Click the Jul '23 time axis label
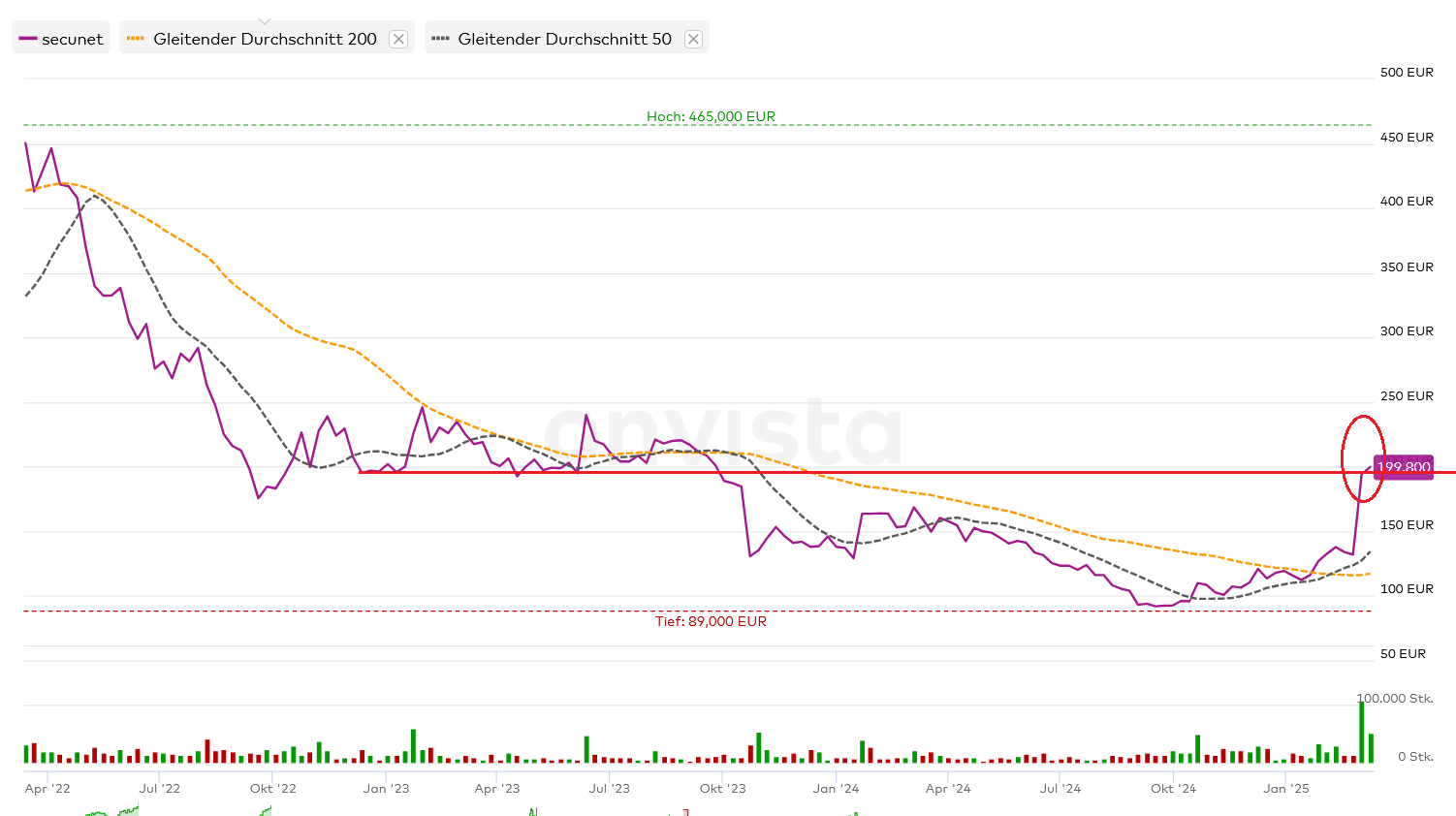Image resolution: width=1456 pixels, height=816 pixels. coord(609,788)
